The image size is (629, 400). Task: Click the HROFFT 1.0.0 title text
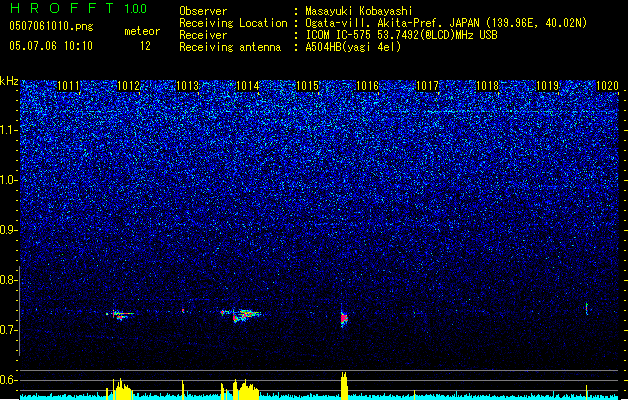point(78,8)
